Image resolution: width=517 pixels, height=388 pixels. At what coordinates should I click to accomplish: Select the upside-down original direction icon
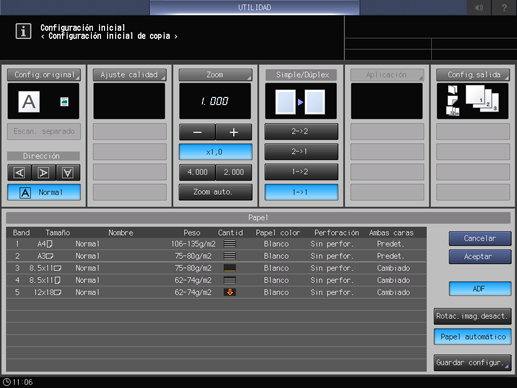pos(68,172)
